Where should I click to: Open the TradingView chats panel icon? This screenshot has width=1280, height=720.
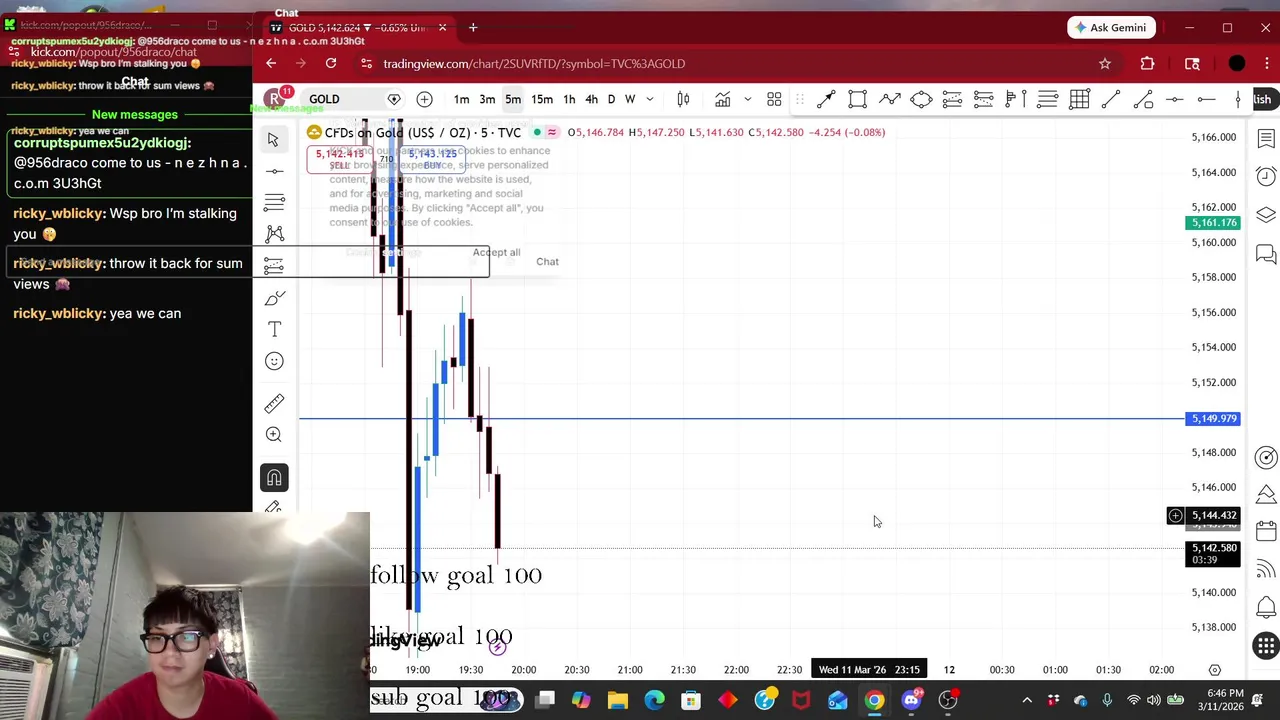(x=1266, y=254)
